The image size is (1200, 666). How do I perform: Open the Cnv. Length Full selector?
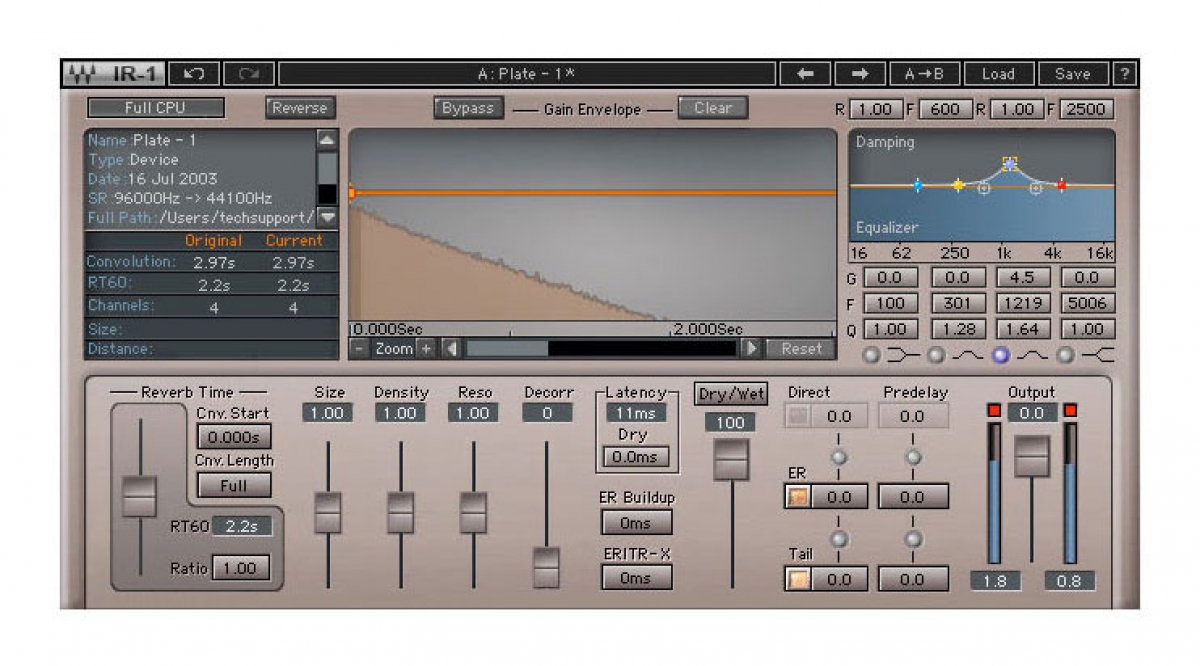[x=234, y=485]
